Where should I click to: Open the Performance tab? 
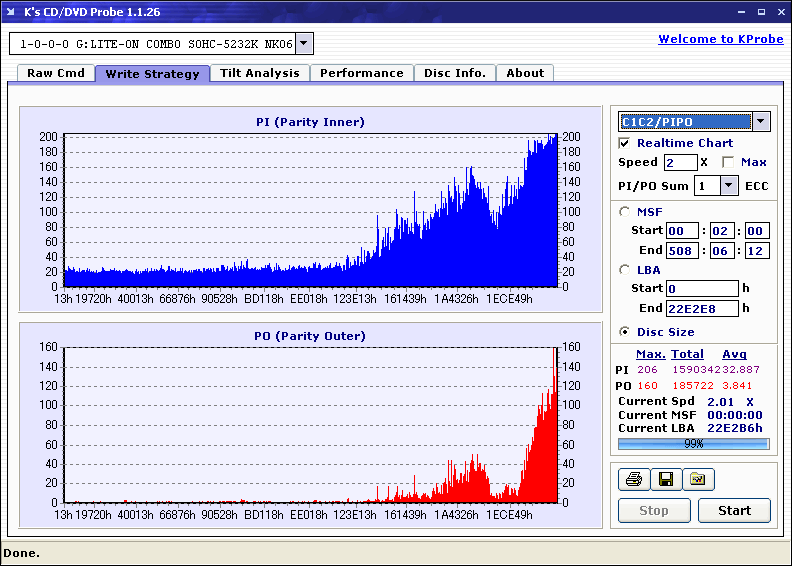pos(362,73)
